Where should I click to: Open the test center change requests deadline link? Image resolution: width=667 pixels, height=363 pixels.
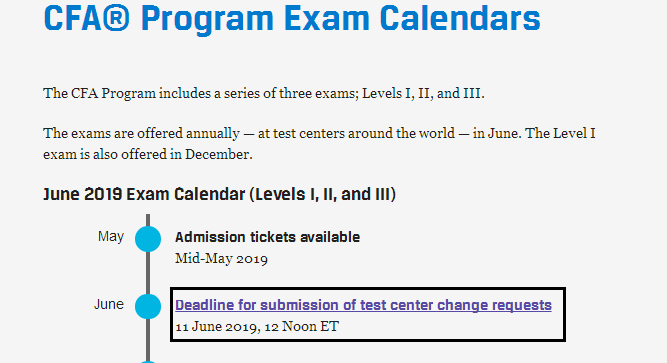(x=363, y=305)
